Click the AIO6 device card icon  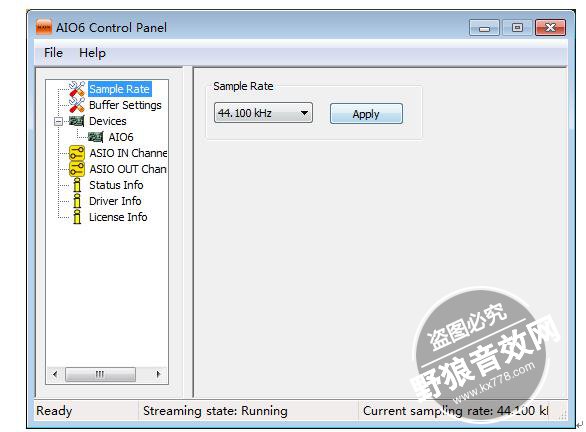(96, 137)
